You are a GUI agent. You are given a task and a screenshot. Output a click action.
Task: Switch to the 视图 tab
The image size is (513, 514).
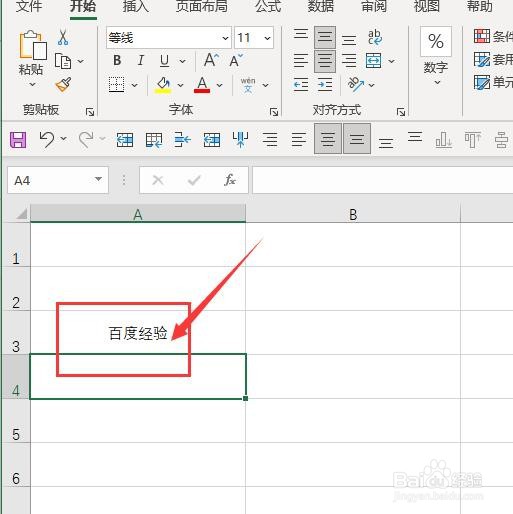tap(427, 6)
